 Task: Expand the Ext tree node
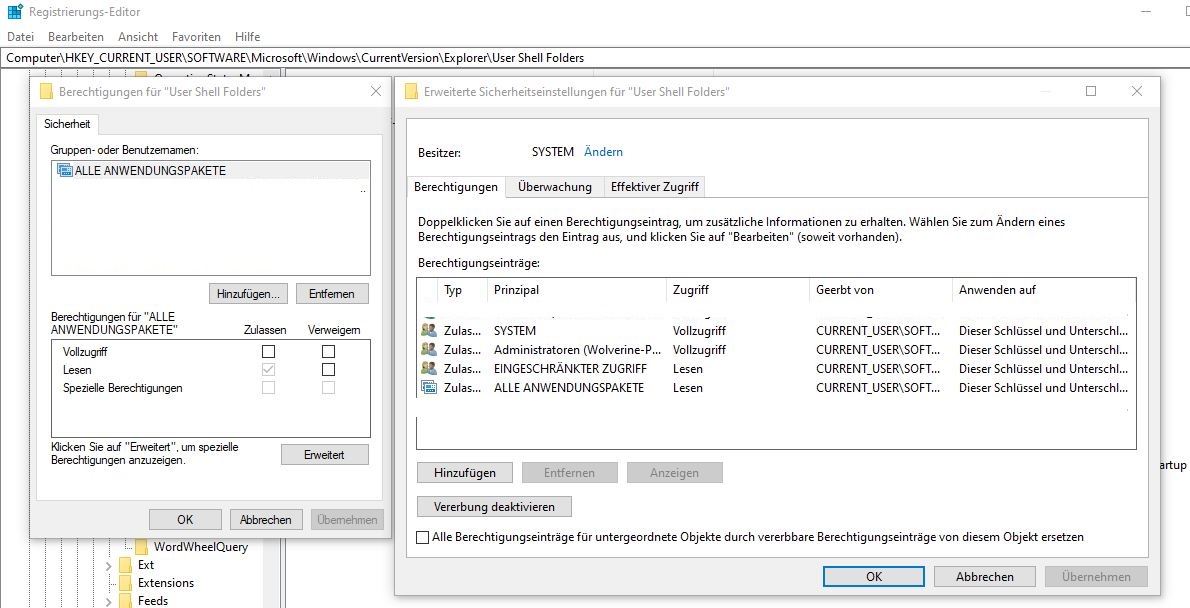coord(109,565)
